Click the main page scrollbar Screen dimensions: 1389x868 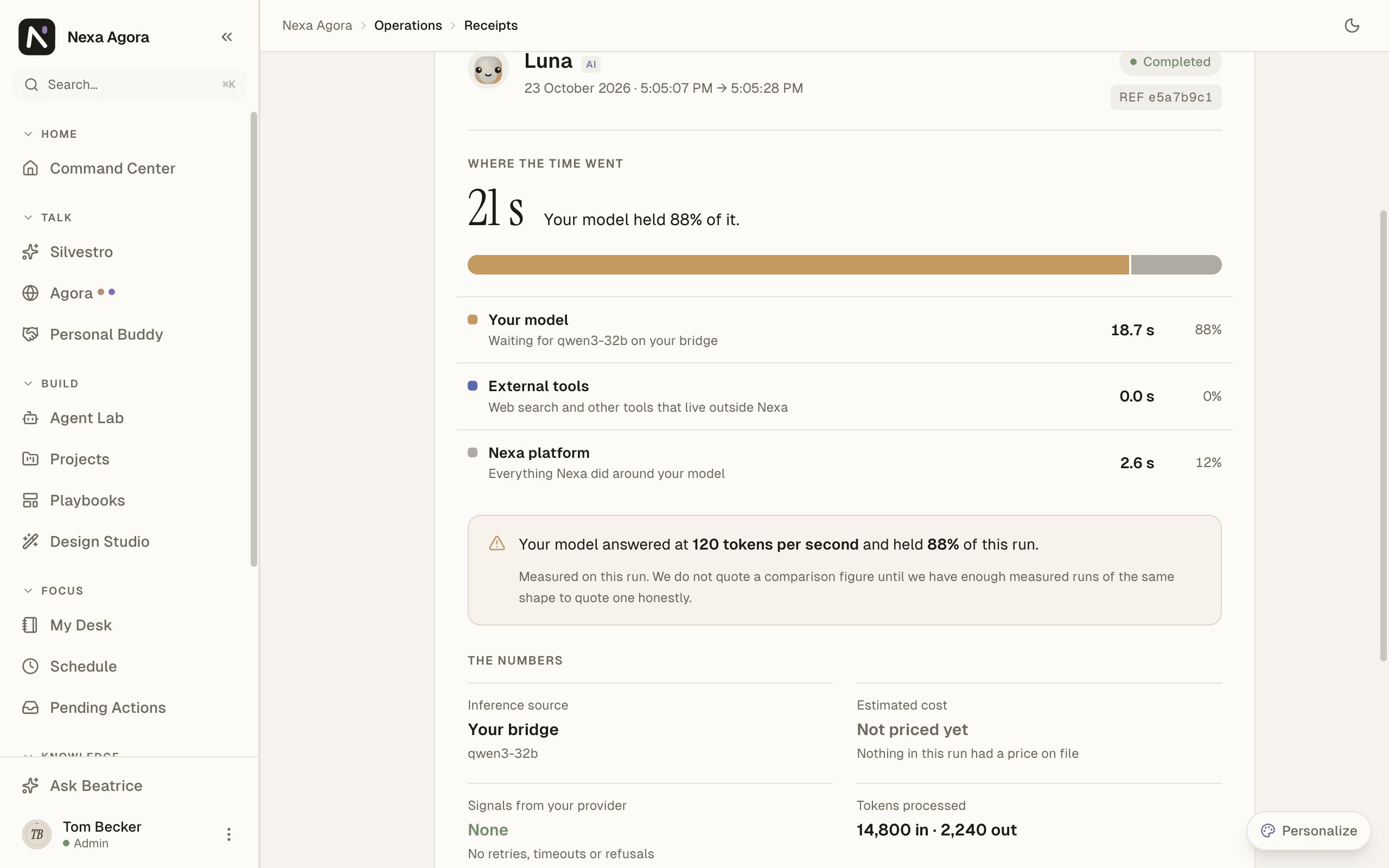coord(1383,436)
